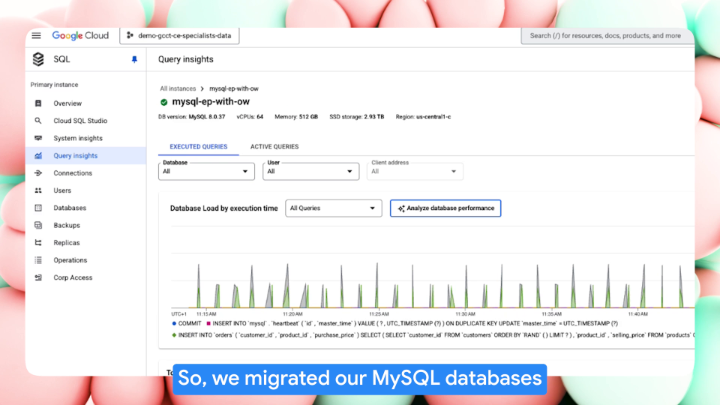The image size is (720, 405).
Task: Expand the All Queries dropdown
Action: click(333, 208)
